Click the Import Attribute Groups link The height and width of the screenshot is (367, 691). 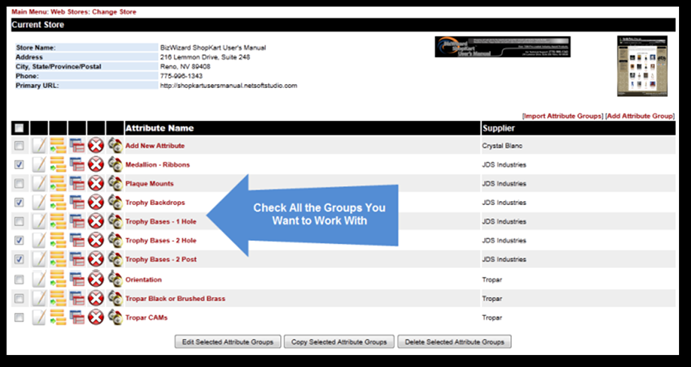point(562,116)
